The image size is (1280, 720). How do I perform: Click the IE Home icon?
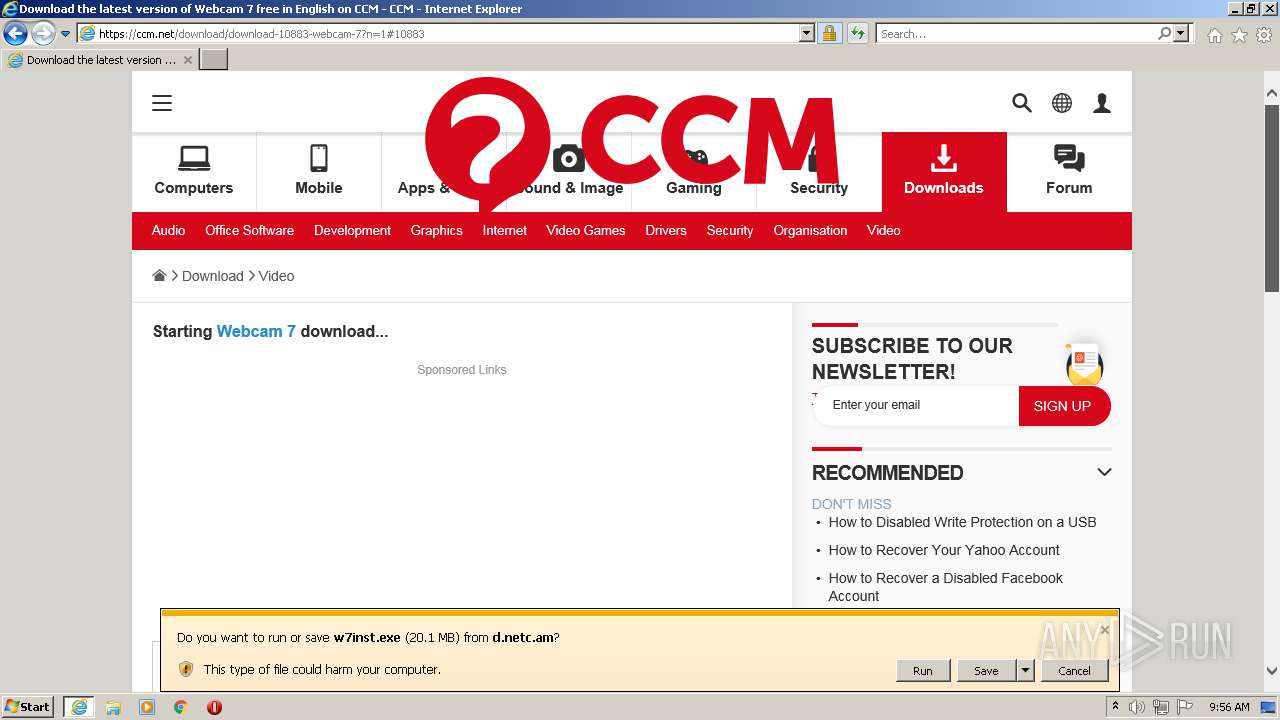pyautogui.click(x=1215, y=35)
